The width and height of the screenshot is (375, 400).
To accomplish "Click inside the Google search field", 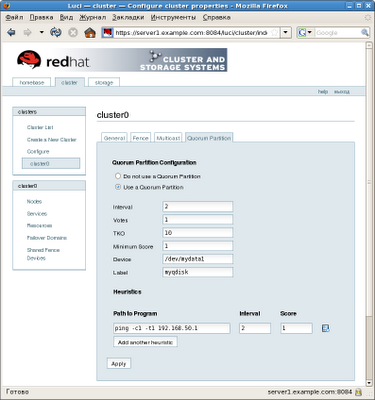I will coord(337,33).
